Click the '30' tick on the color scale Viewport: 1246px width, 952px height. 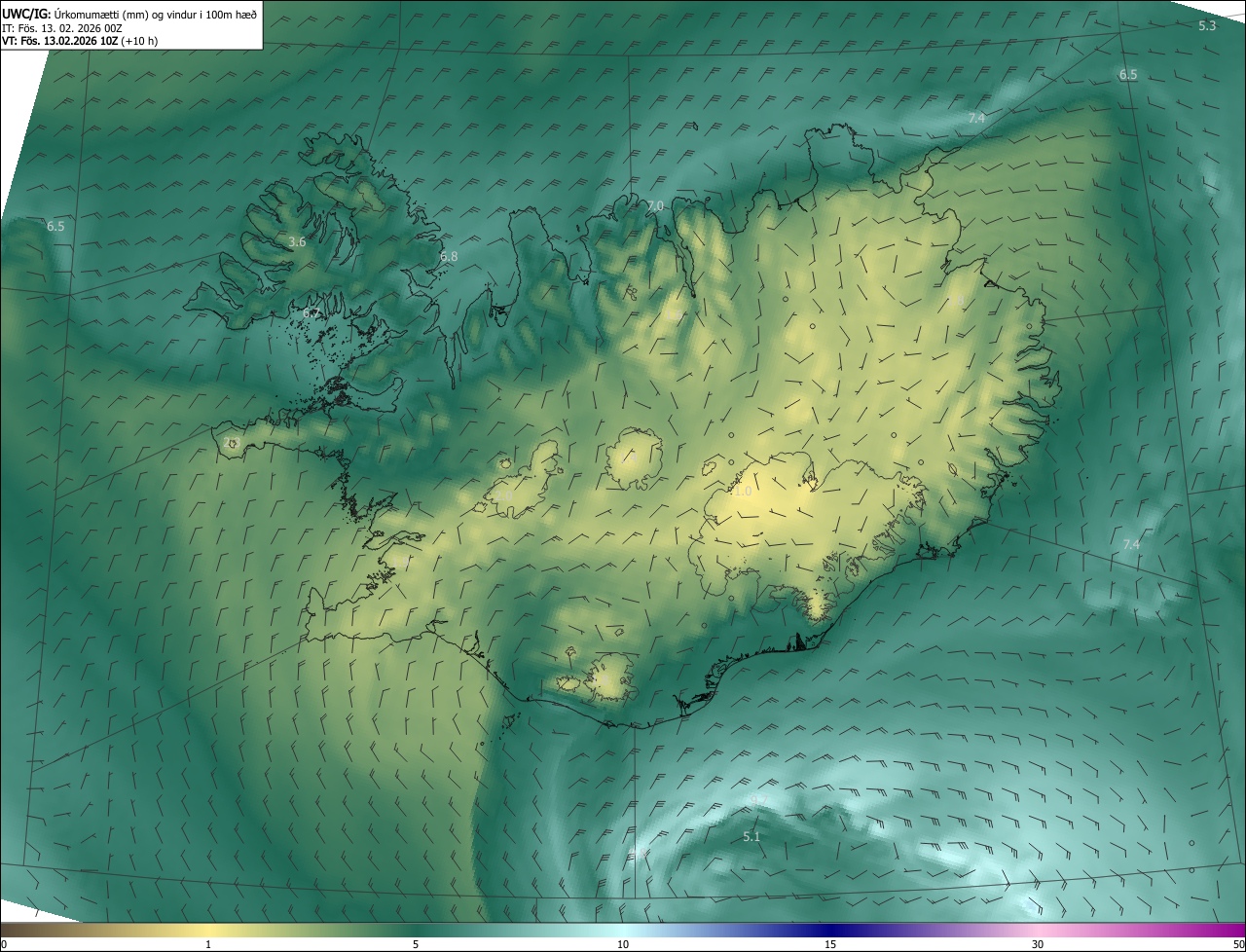point(1038,944)
